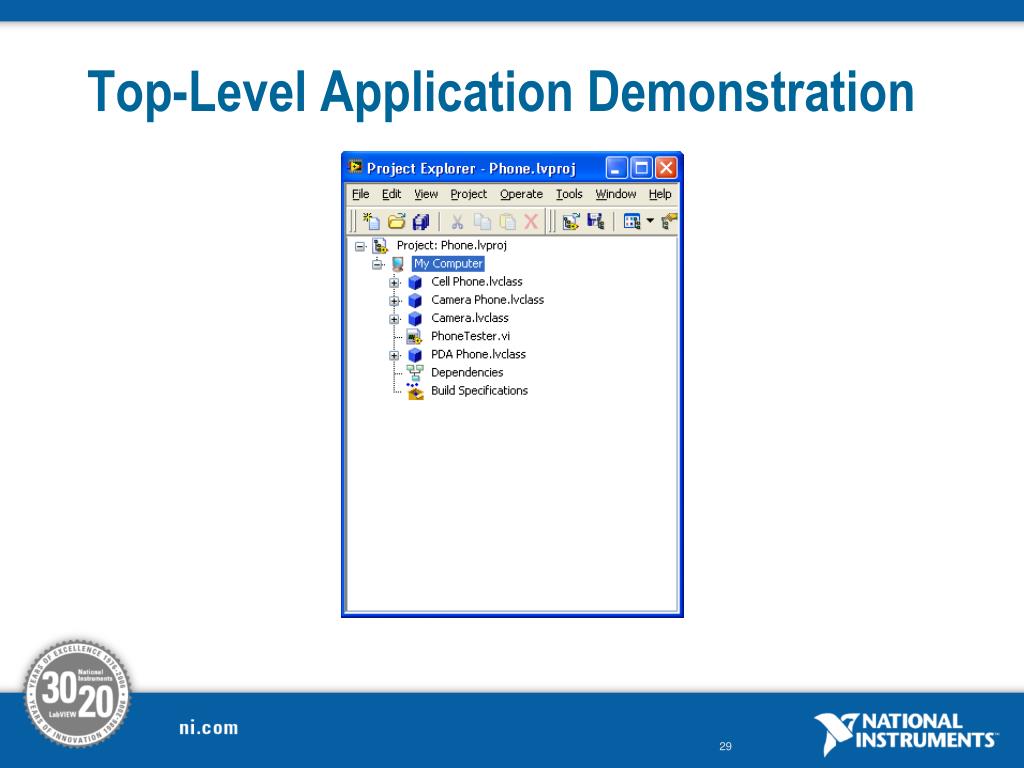The width and height of the screenshot is (1024, 768).
Task: Click the slide number 29
Action: pos(726,746)
